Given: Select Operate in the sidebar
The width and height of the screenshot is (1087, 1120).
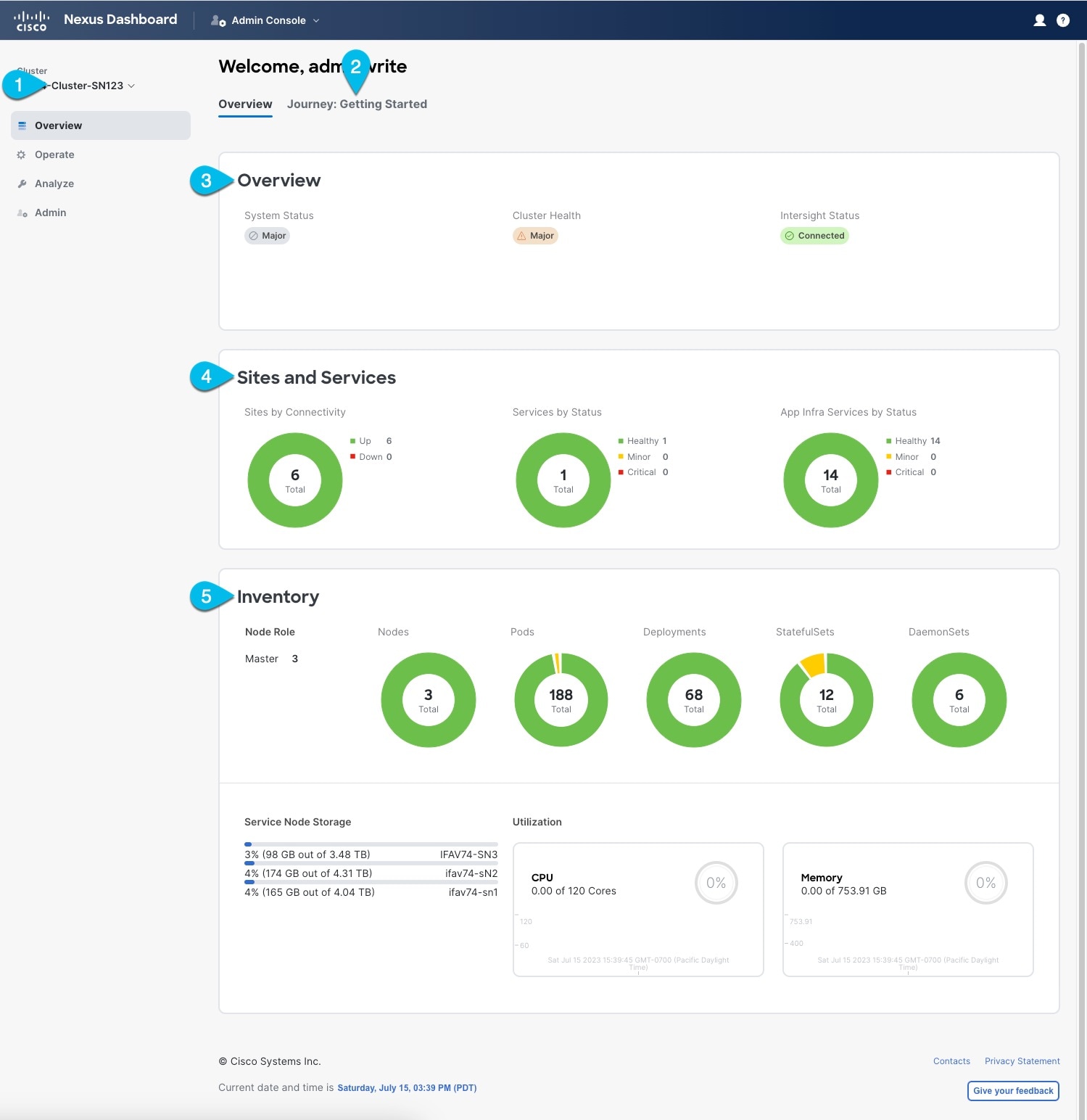Looking at the screenshot, I should pyautogui.click(x=101, y=155).
